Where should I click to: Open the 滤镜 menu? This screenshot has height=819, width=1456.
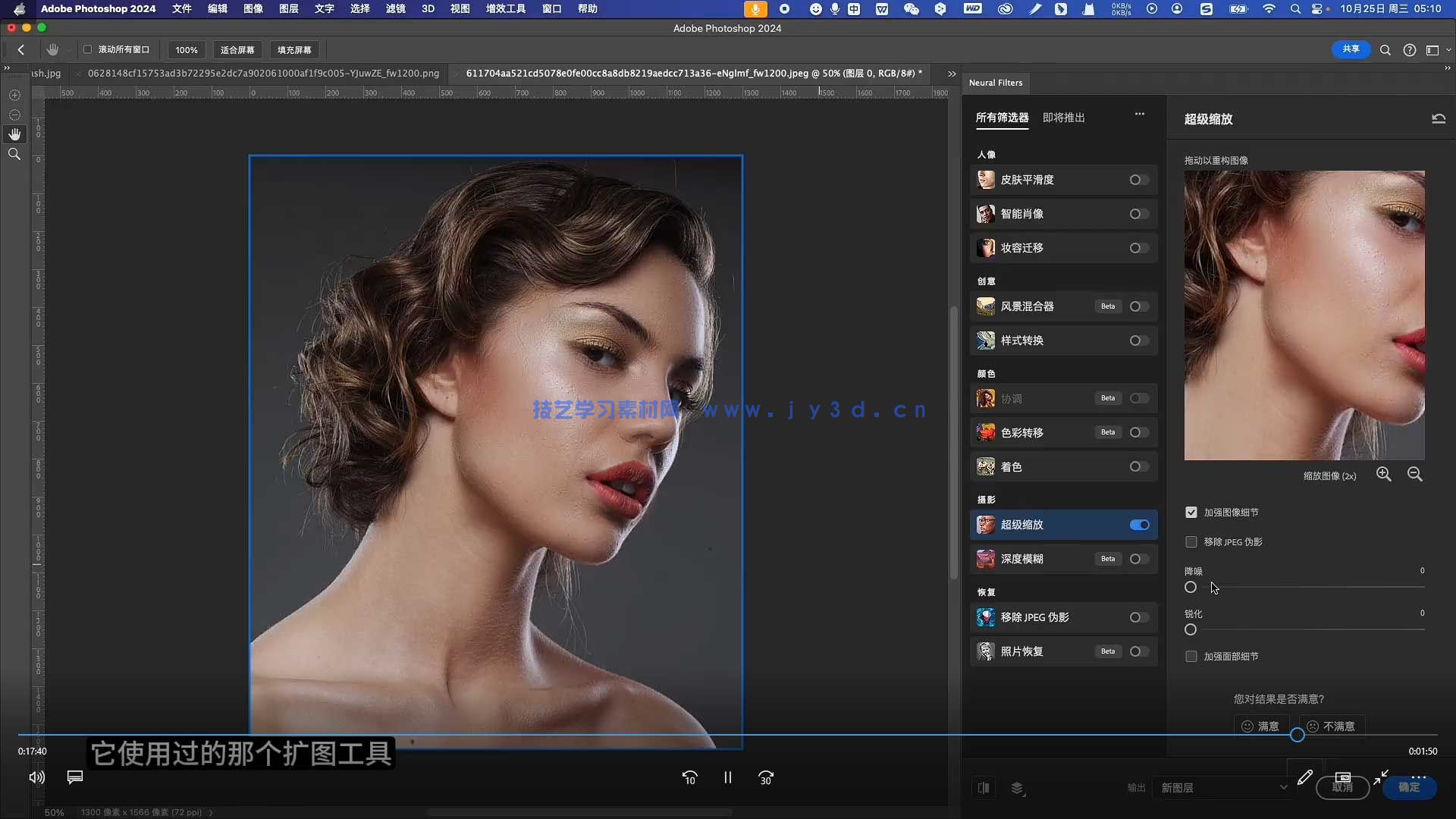tap(395, 8)
